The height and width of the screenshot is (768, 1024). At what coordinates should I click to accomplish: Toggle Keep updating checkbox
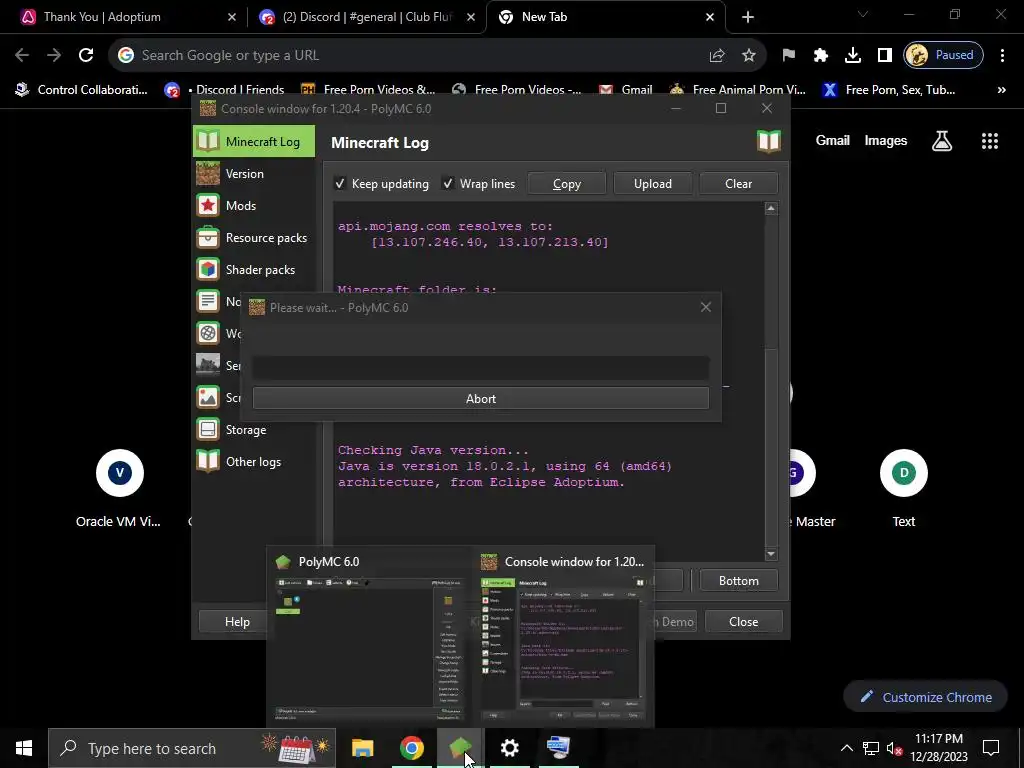click(340, 184)
